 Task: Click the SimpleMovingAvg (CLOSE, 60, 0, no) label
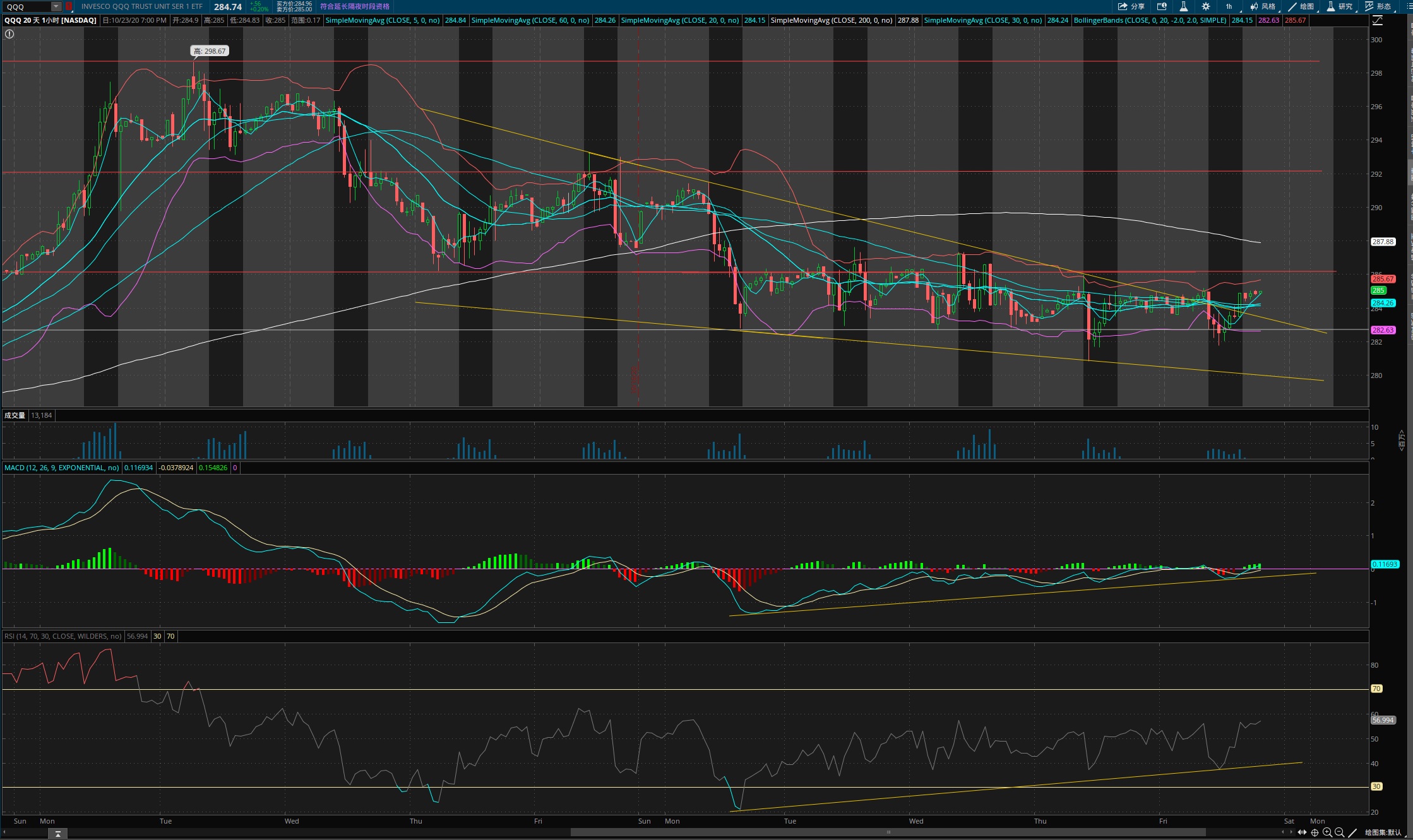[530, 20]
